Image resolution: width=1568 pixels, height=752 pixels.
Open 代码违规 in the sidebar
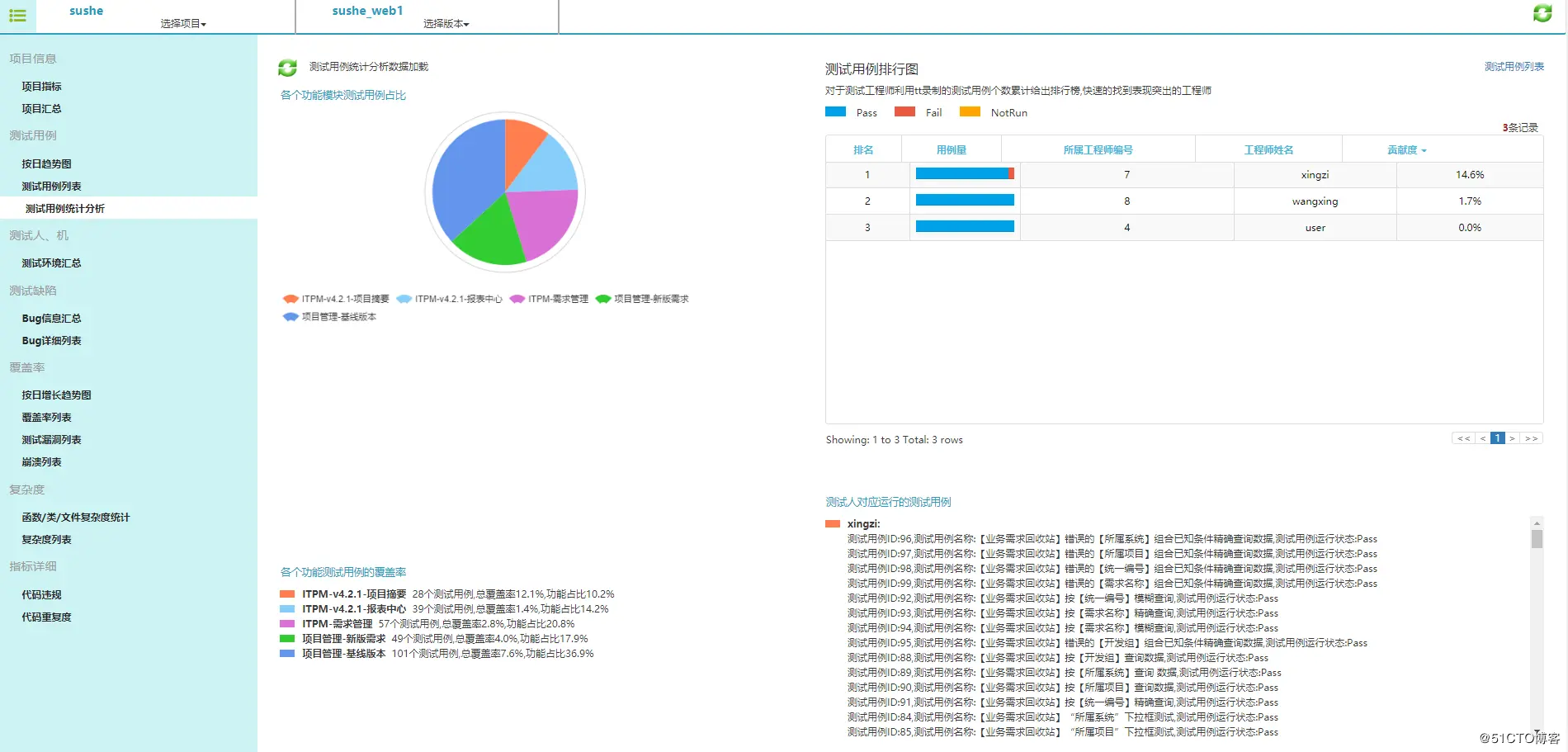point(41,595)
